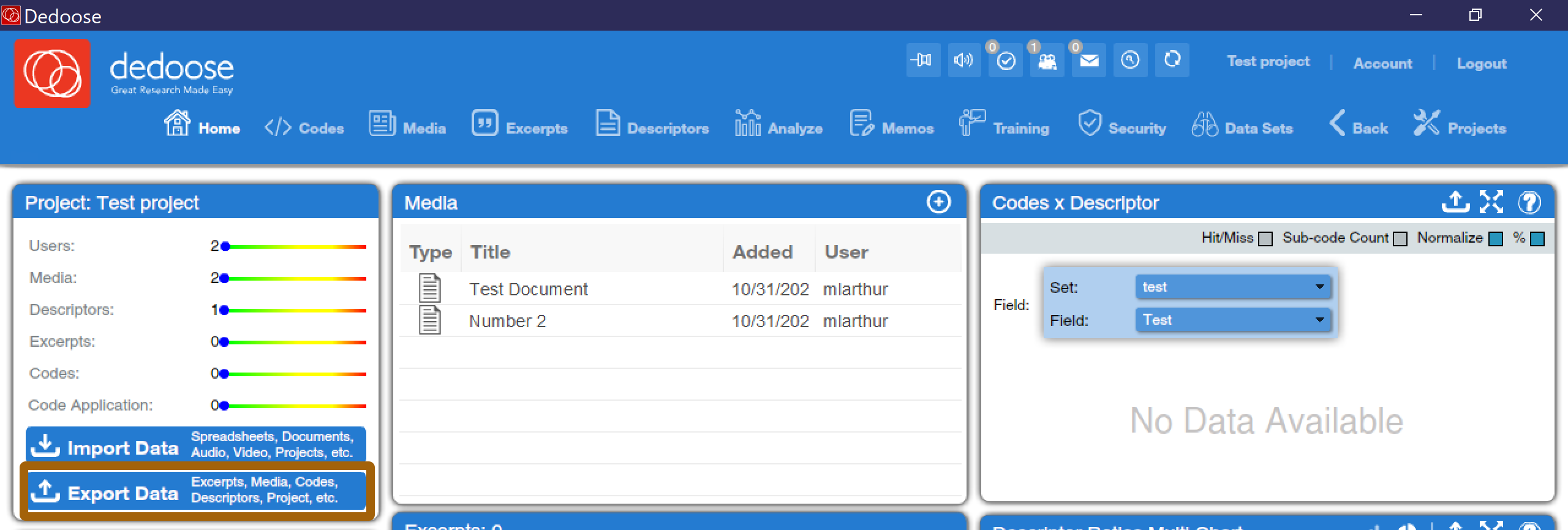Viewport: 1568px width, 530px height.
Task: Open the Memos tab
Action: tap(892, 124)
